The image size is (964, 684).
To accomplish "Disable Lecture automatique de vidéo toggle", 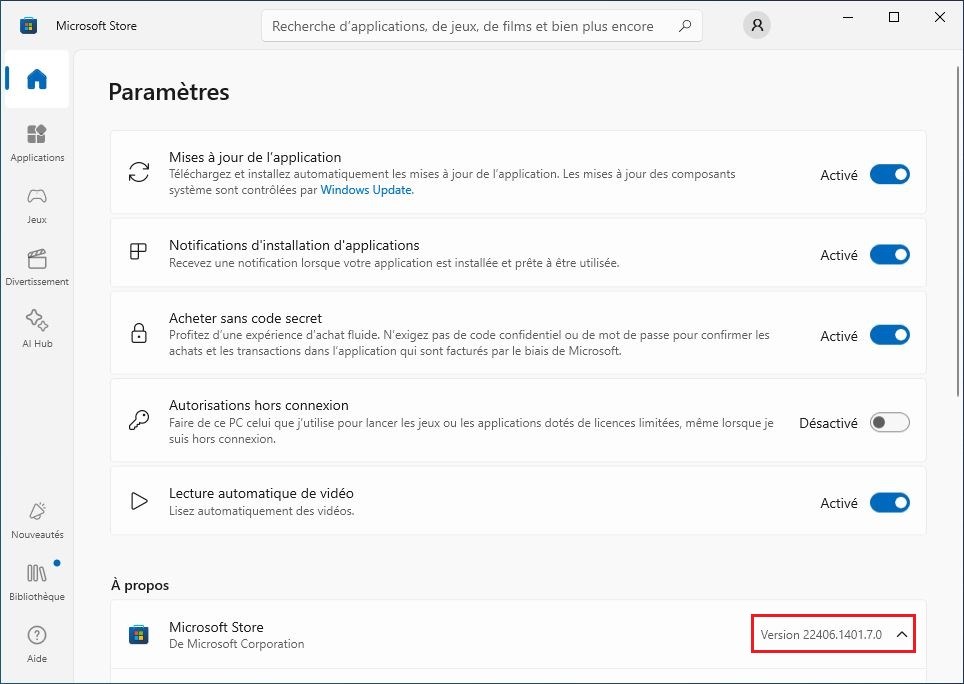I will (x=889, y=502).
